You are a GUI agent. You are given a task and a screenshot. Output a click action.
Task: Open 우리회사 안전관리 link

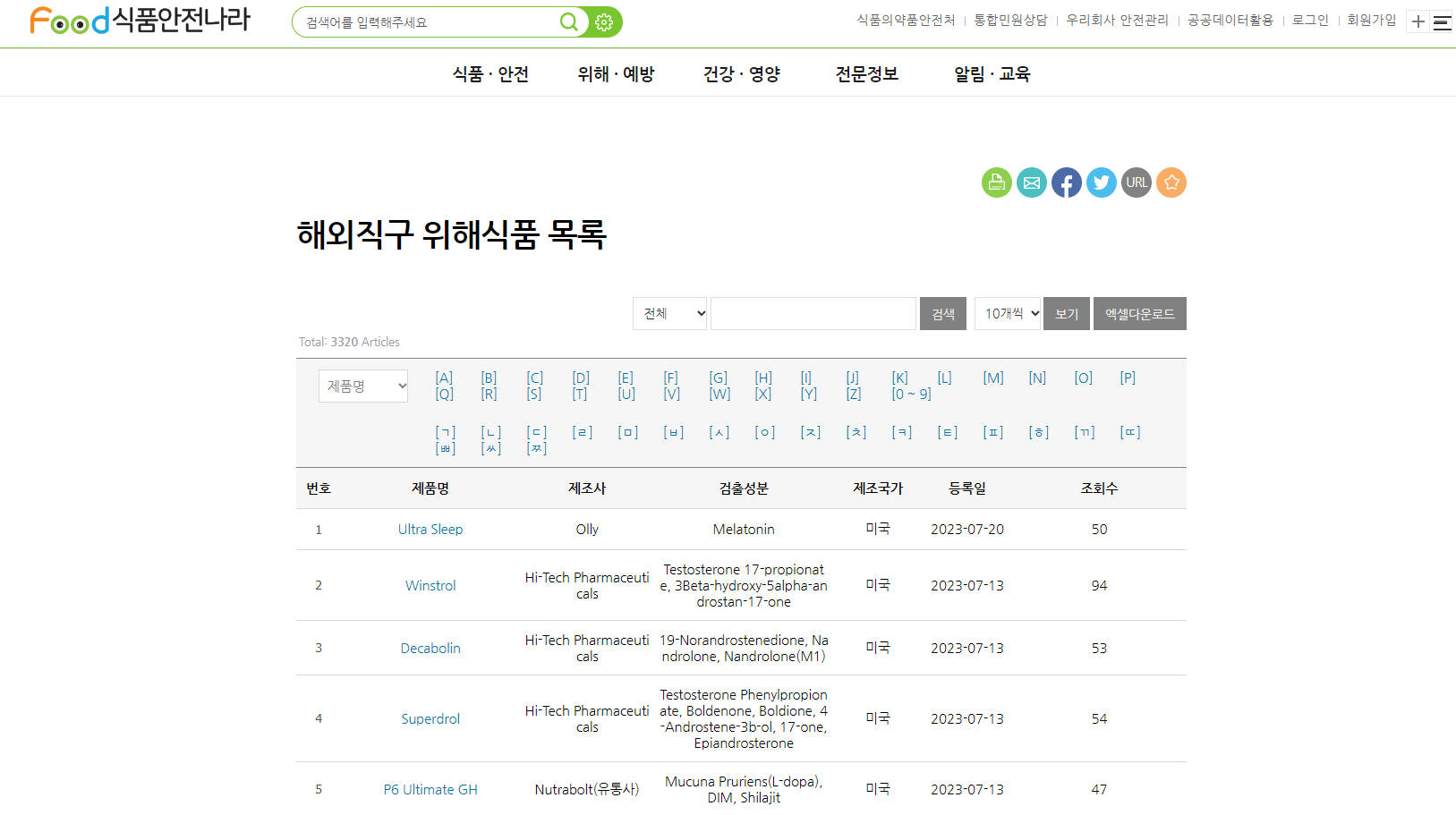point(1117,20)
